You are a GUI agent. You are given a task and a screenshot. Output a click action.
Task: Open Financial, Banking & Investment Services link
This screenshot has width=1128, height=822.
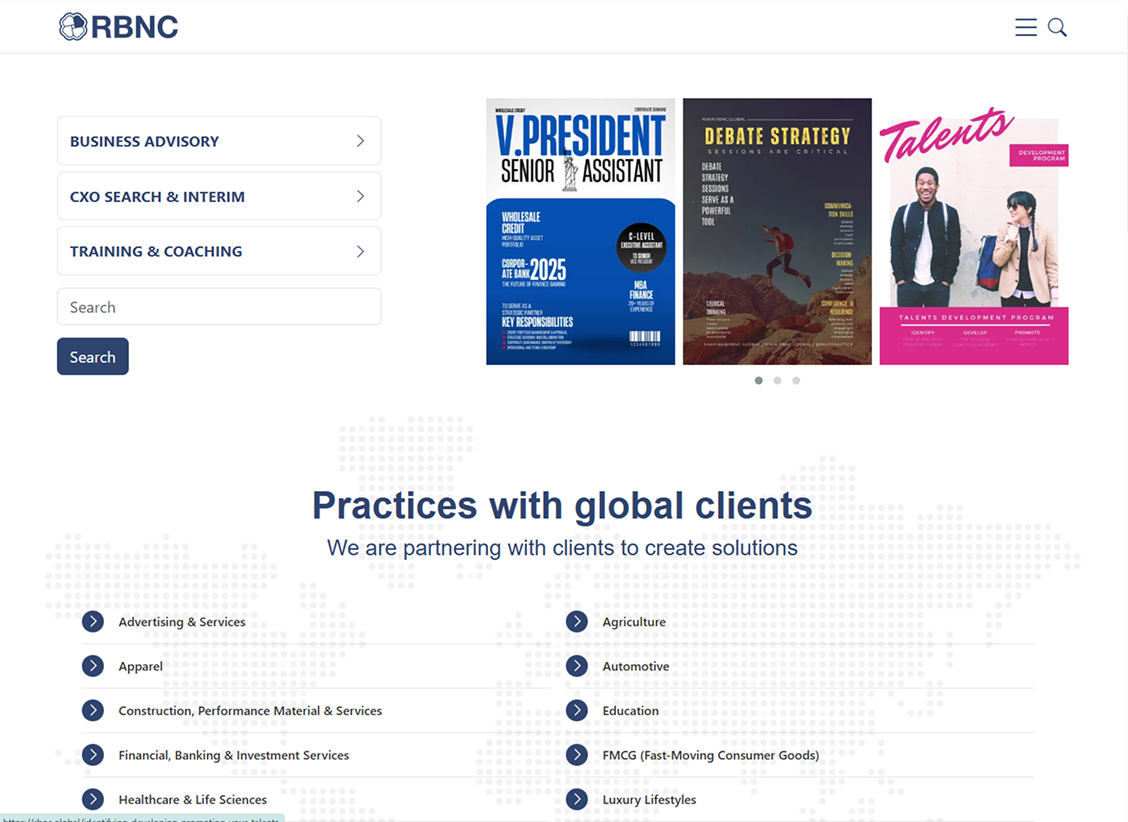[x=233, y=755]
